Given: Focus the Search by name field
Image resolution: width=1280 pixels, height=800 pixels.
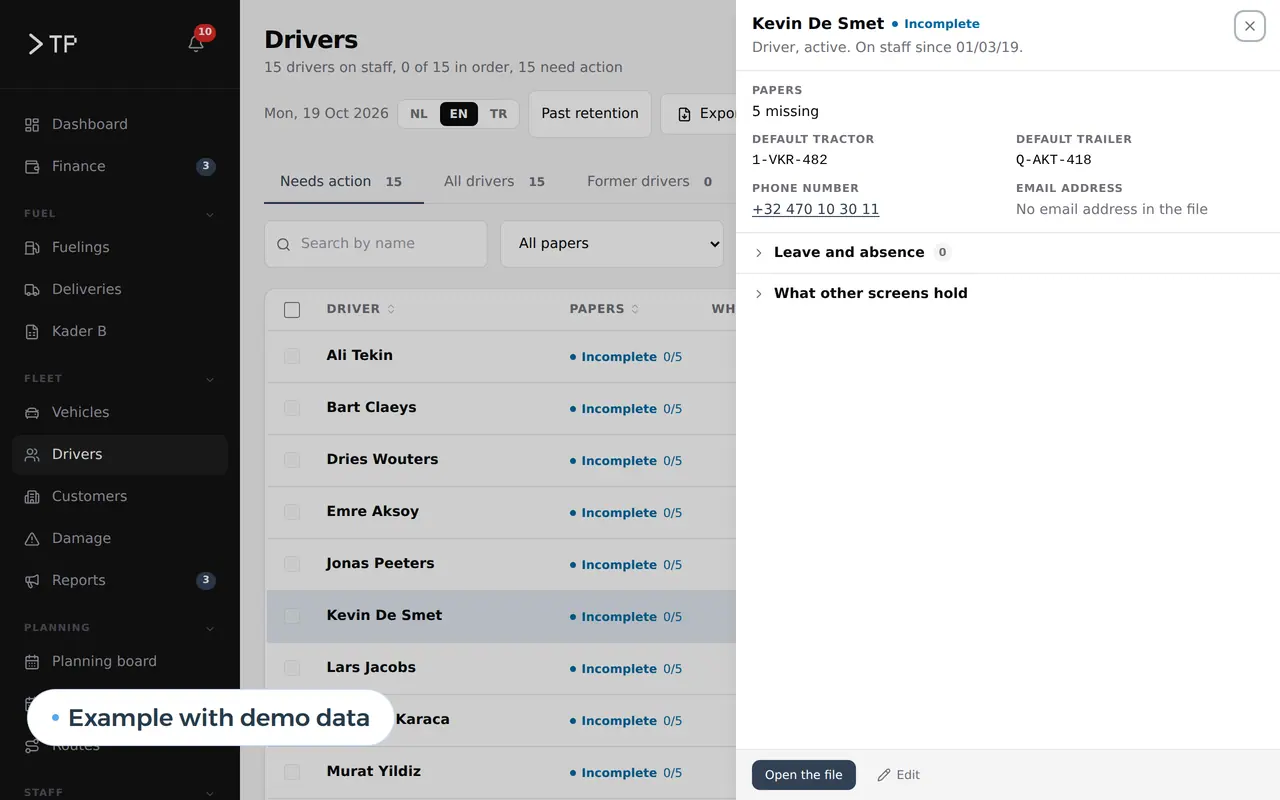Looking at the screenshot, I should (376, 244).
